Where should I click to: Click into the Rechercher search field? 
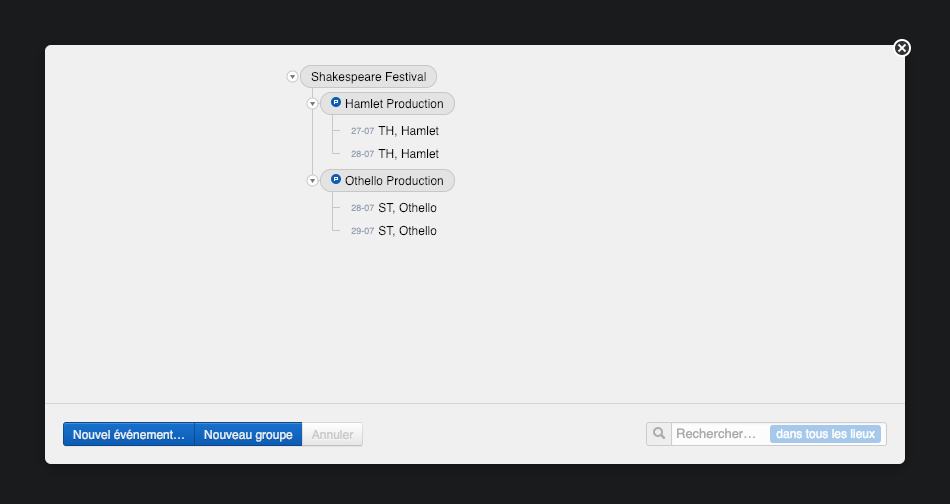point(718,434)
